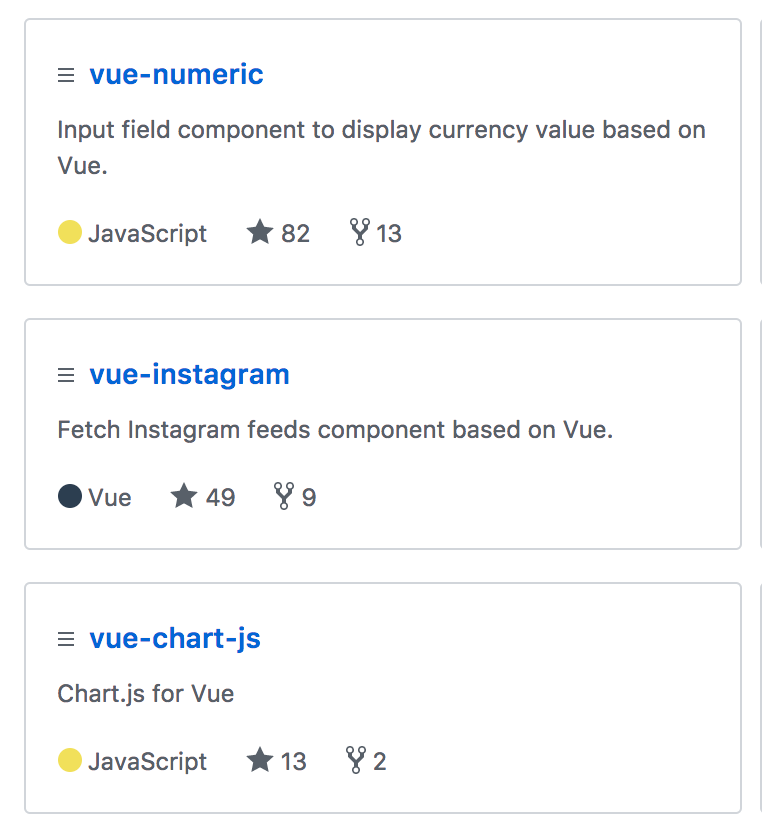The image size is (762, 830).
Task: Click the star icon on vue-chart-js card
Action: pos(260,760)
